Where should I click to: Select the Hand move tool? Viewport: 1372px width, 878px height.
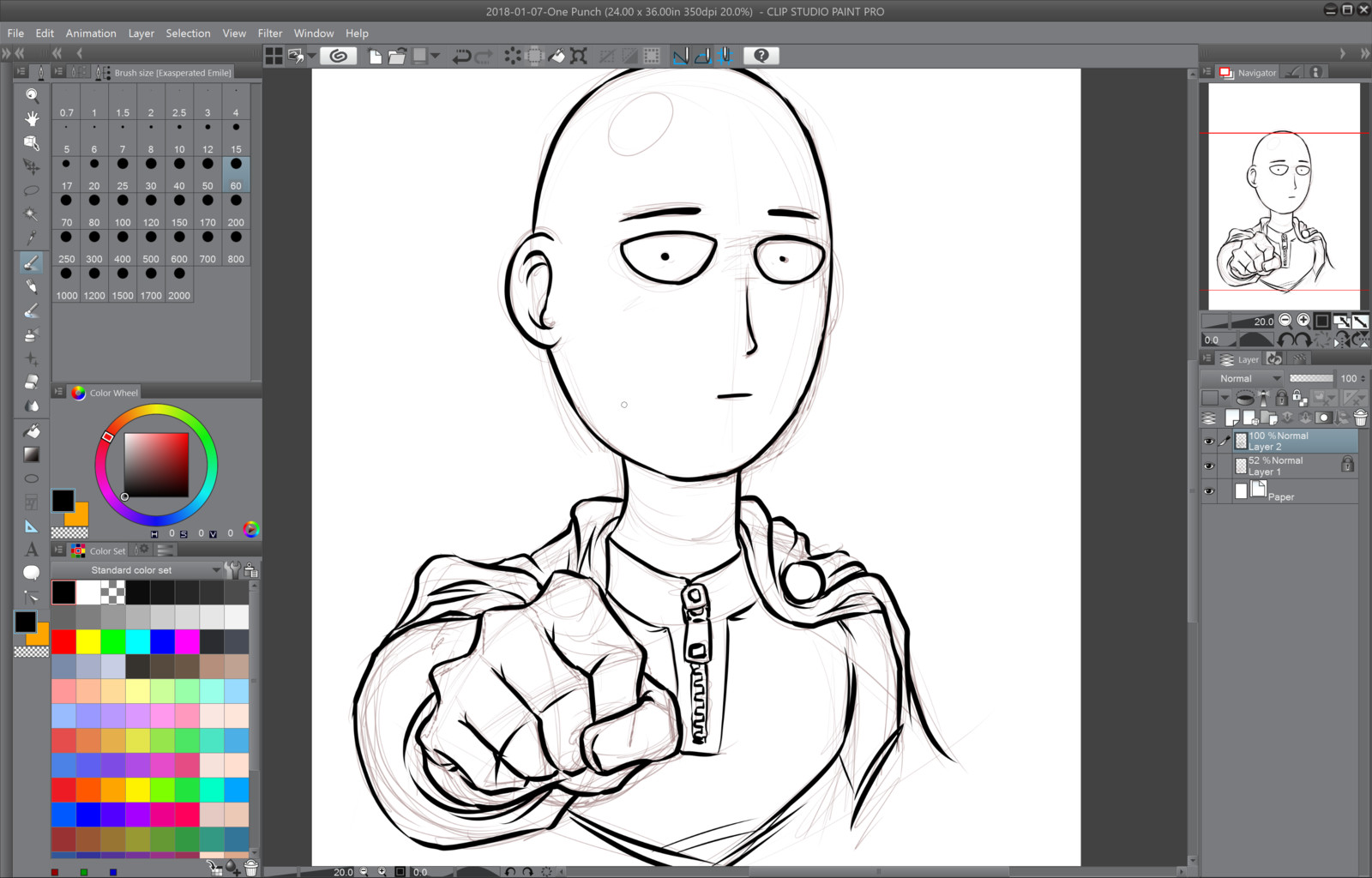pyautogui.click(x=32, y=118)
